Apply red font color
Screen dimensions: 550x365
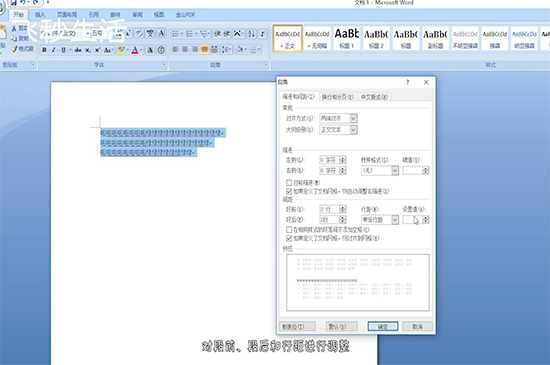pos(135,50)
